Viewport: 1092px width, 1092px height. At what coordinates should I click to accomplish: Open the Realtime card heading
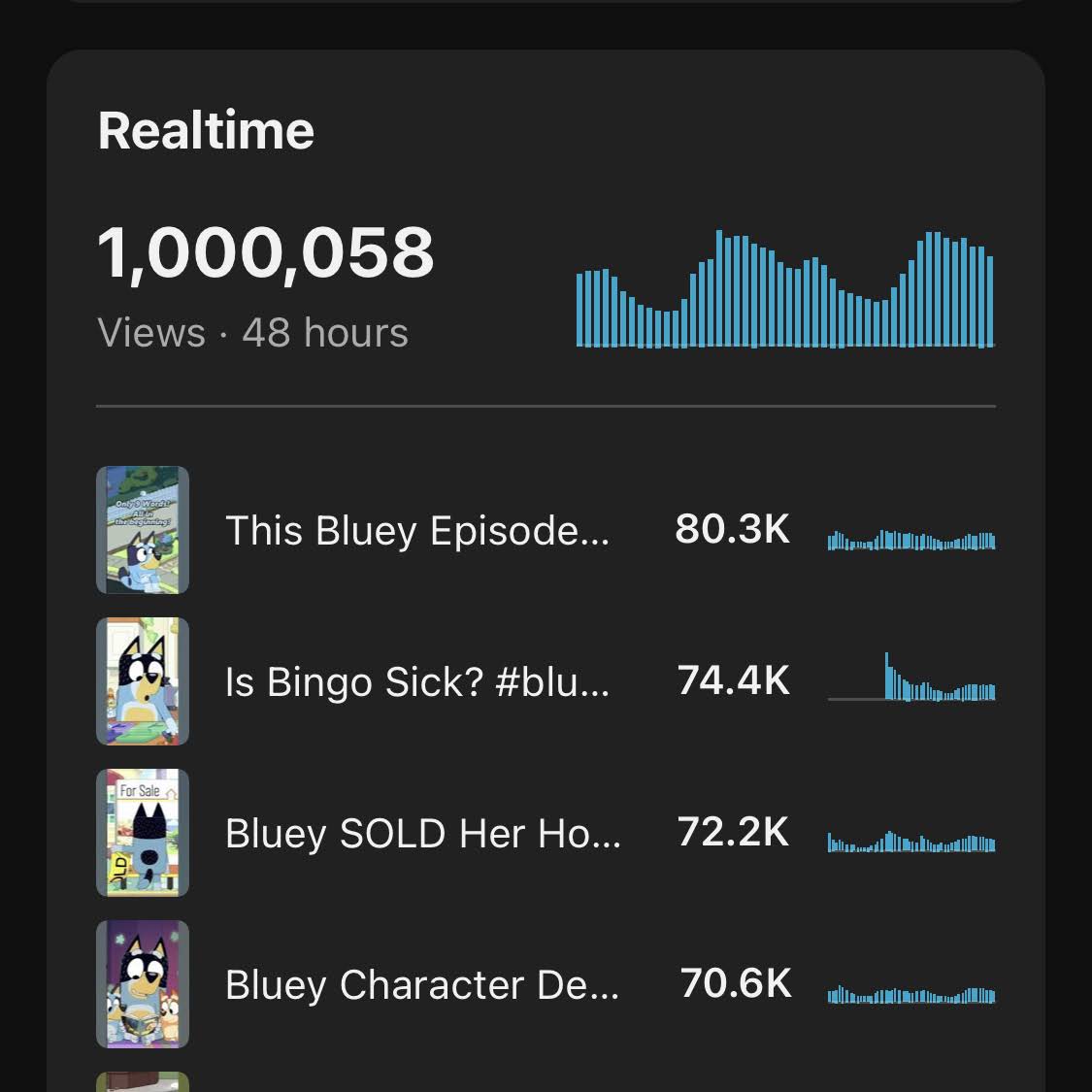(206, 131)
